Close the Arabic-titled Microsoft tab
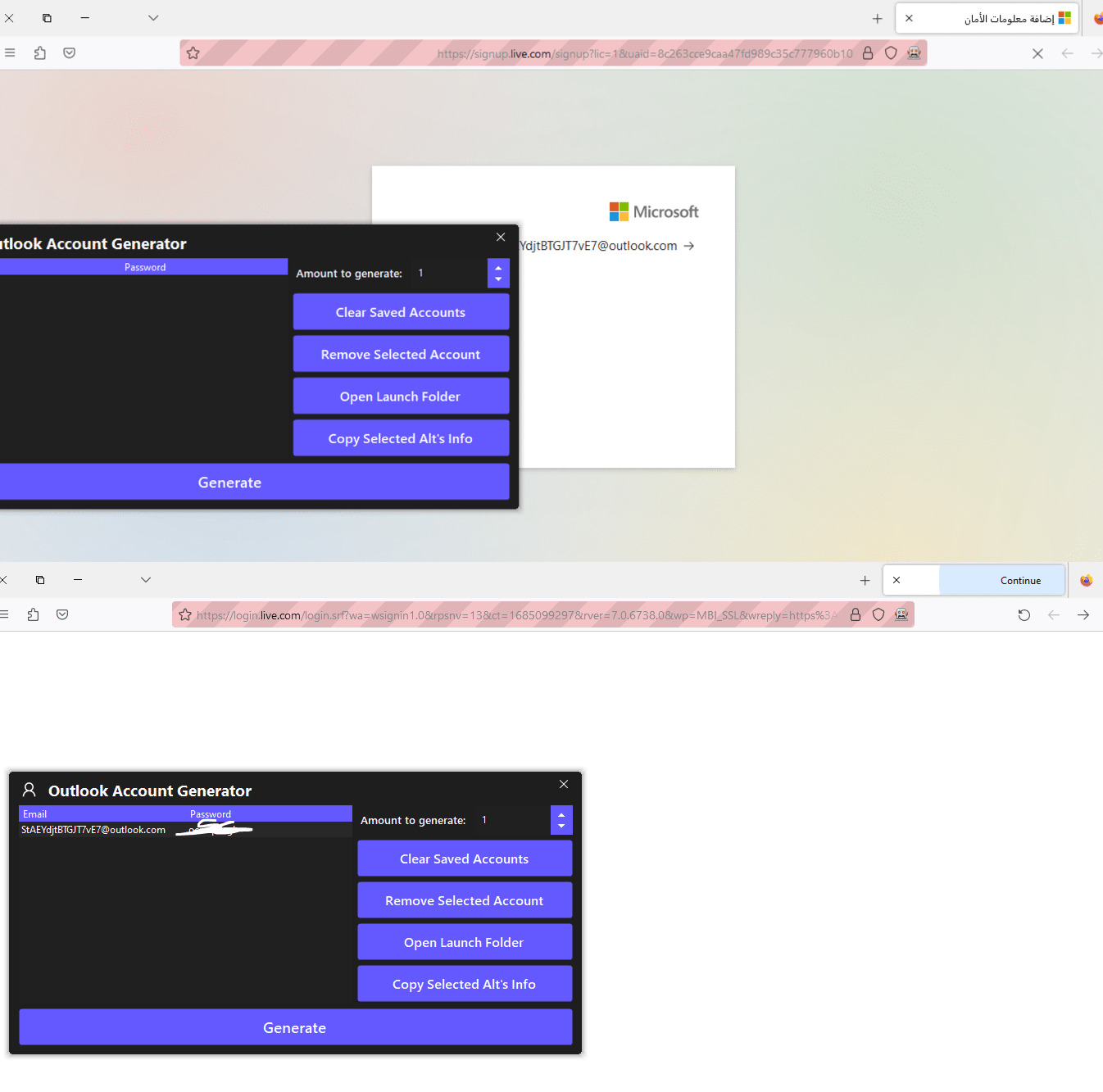 point(909,18)
